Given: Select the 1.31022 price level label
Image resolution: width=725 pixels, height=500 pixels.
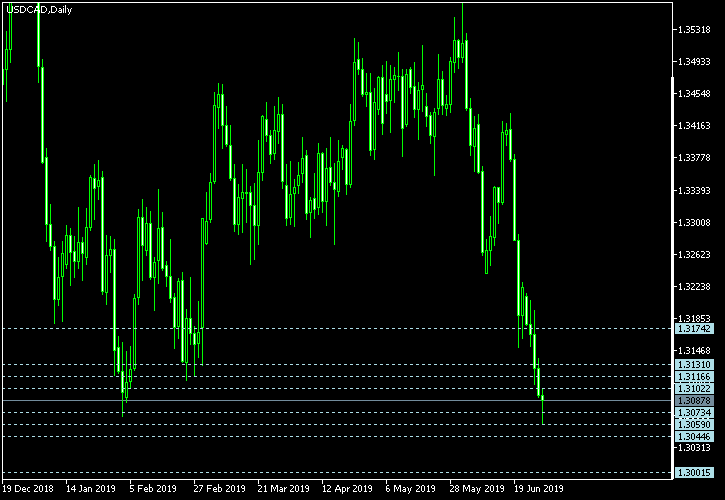Looking at the screenshot, I should (x=694, y=389).
